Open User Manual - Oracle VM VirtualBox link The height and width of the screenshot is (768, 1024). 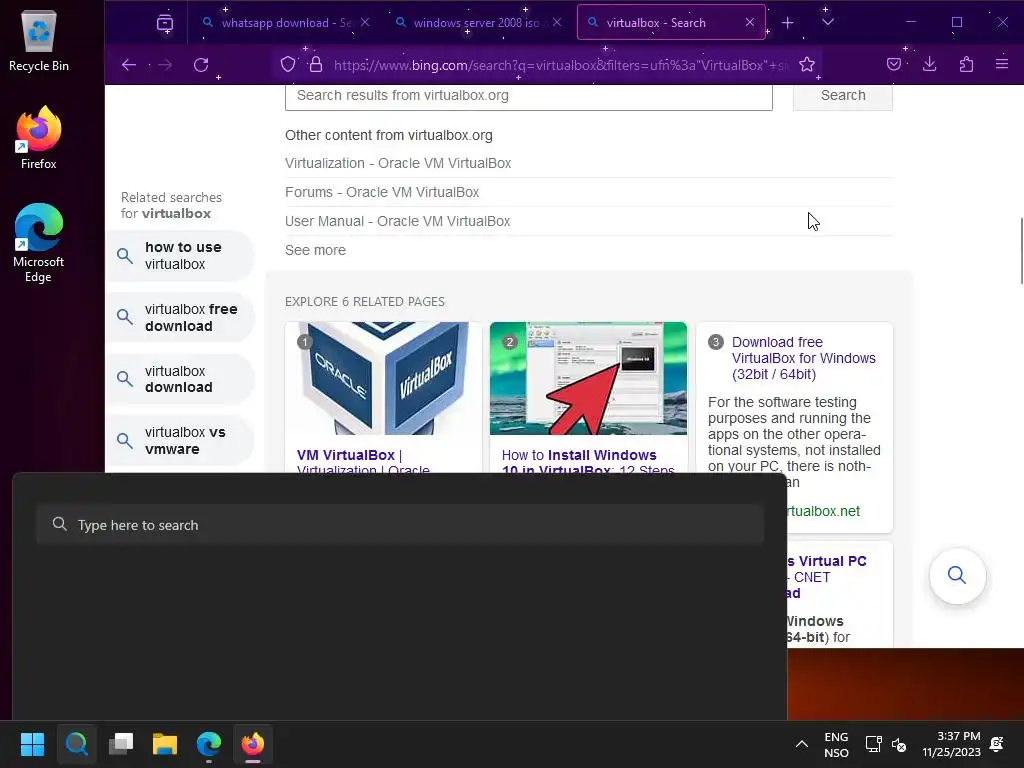click(x=397, y=221)
